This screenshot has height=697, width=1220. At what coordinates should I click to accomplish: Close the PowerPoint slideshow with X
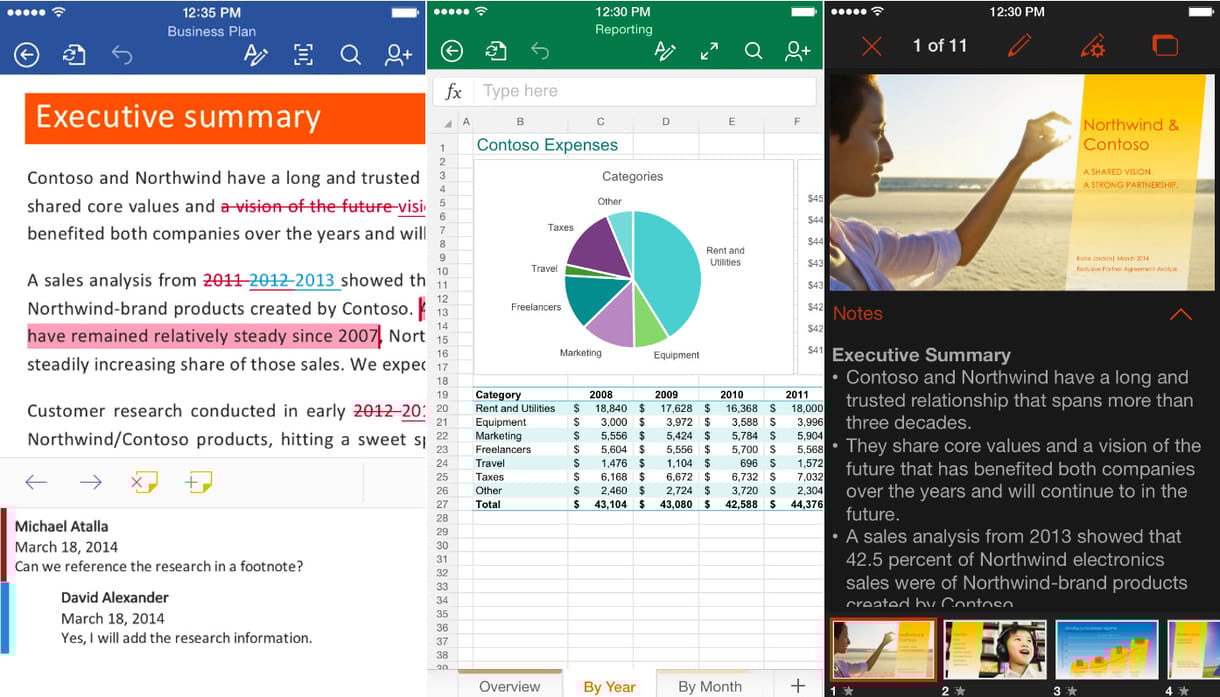tap(872, 46)
